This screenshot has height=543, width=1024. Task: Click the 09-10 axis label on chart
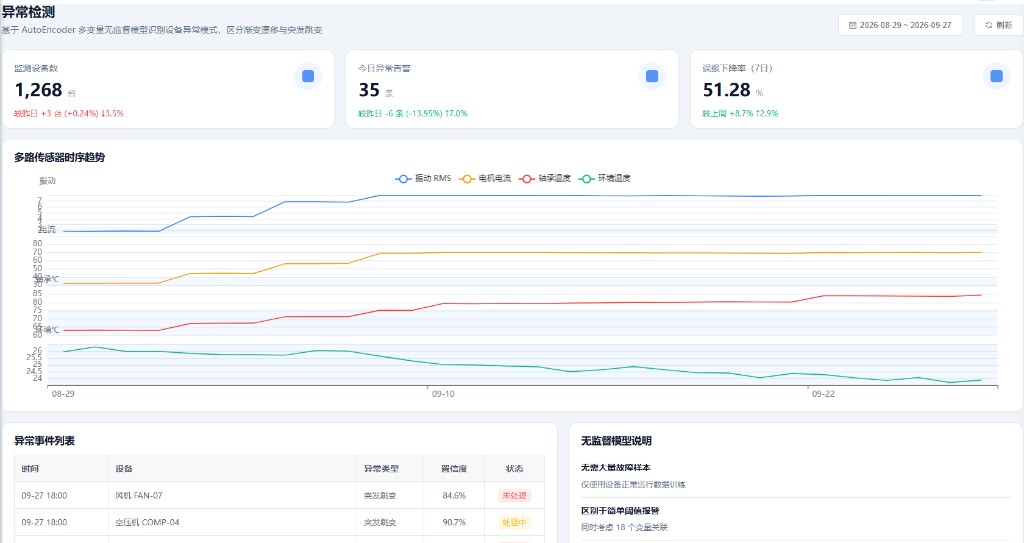(x=443, y=394)
